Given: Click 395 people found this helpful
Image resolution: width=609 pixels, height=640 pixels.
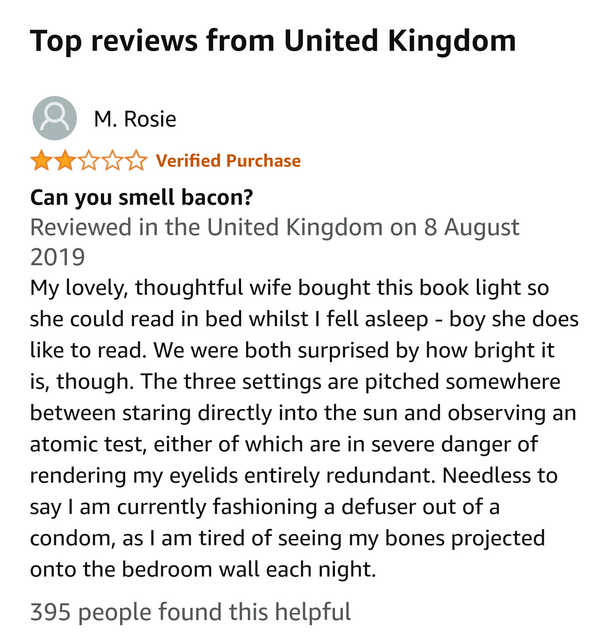Looking at the screenshot, I should 190,612.
